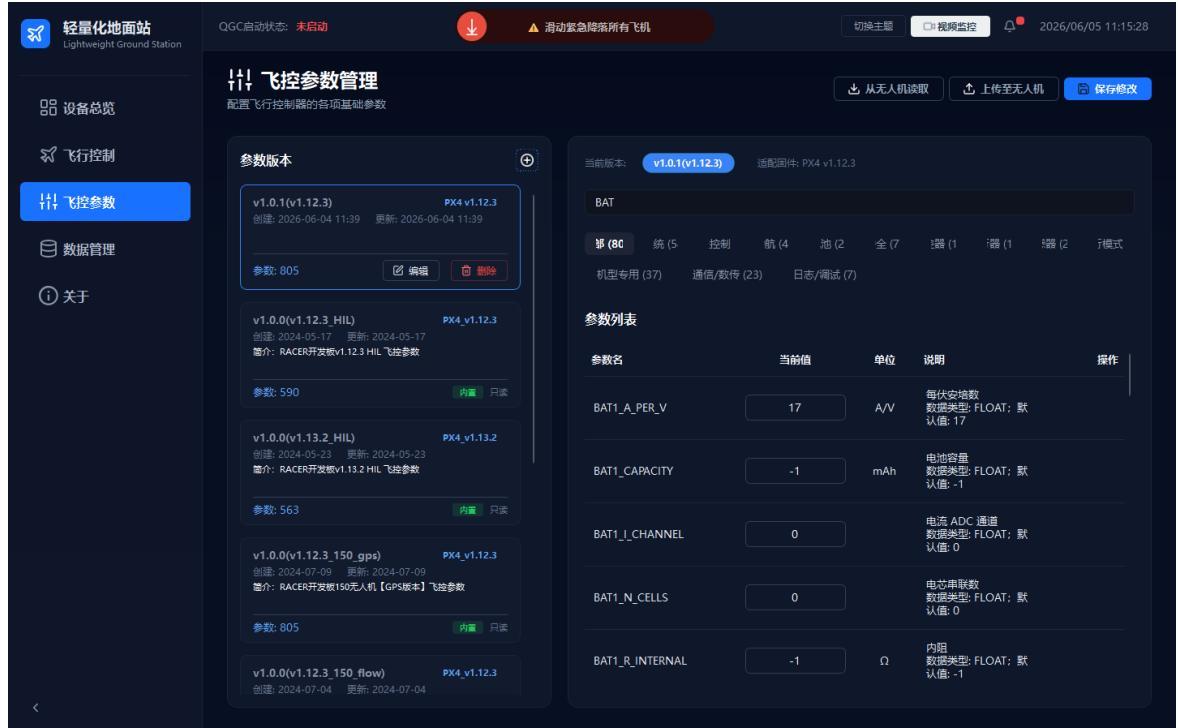Switch to the 控制 category tab
Viewport: 1178px width, 728px height.
tap(719, 243)
